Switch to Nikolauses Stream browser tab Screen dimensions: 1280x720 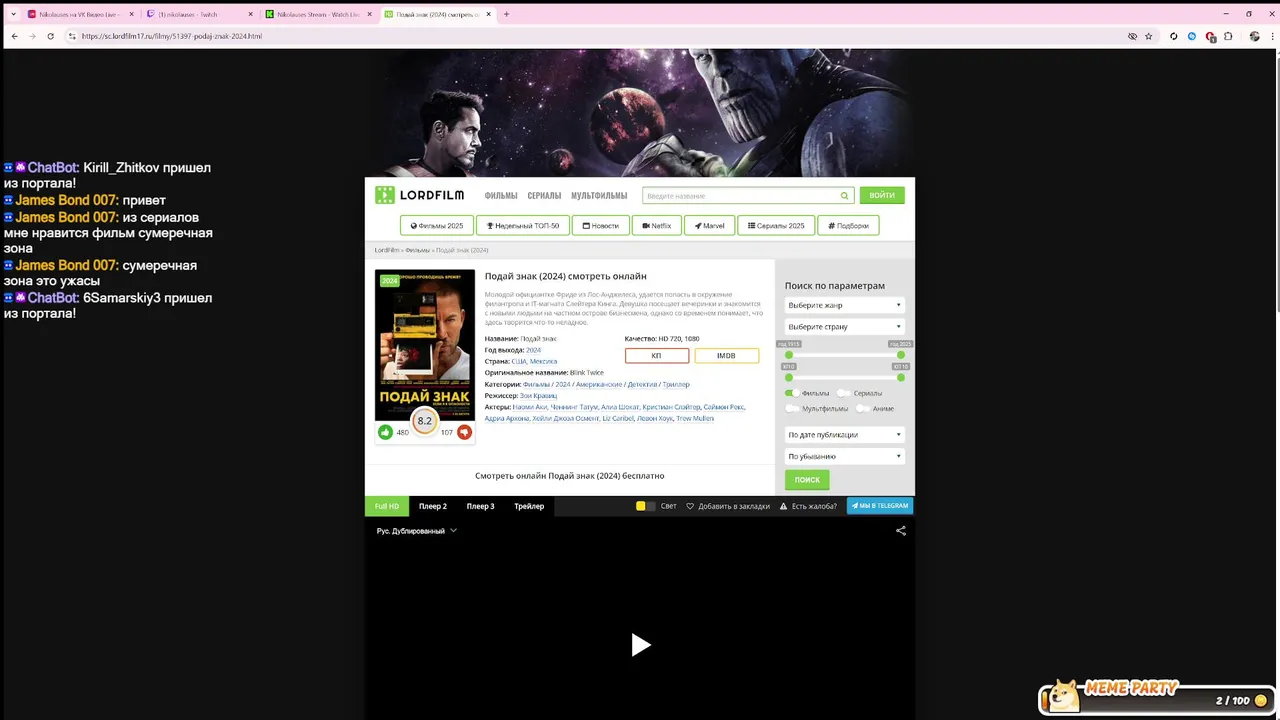coord(319,14)
